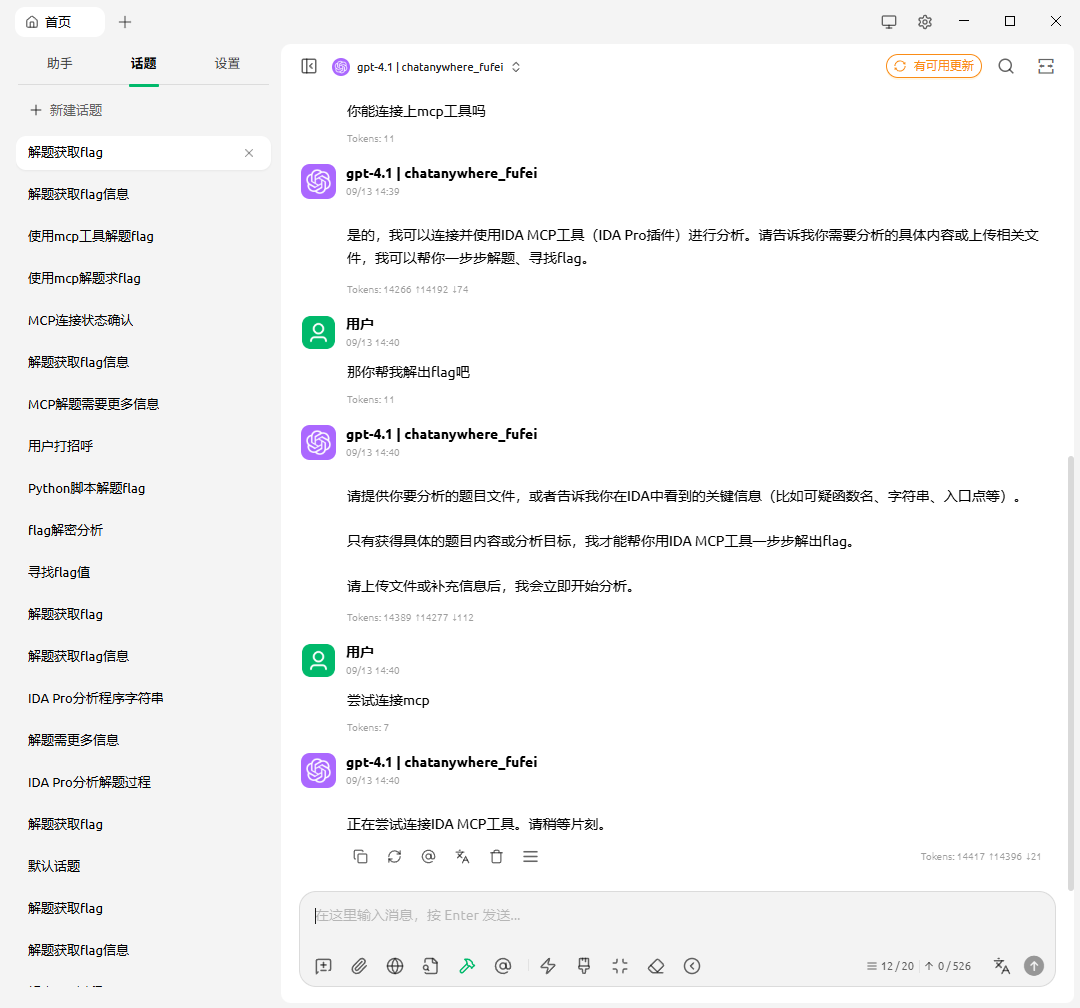Click the Tokens: 14417 usage label
Viewport: 1080px width, 1008px height.
pos(981,856)
